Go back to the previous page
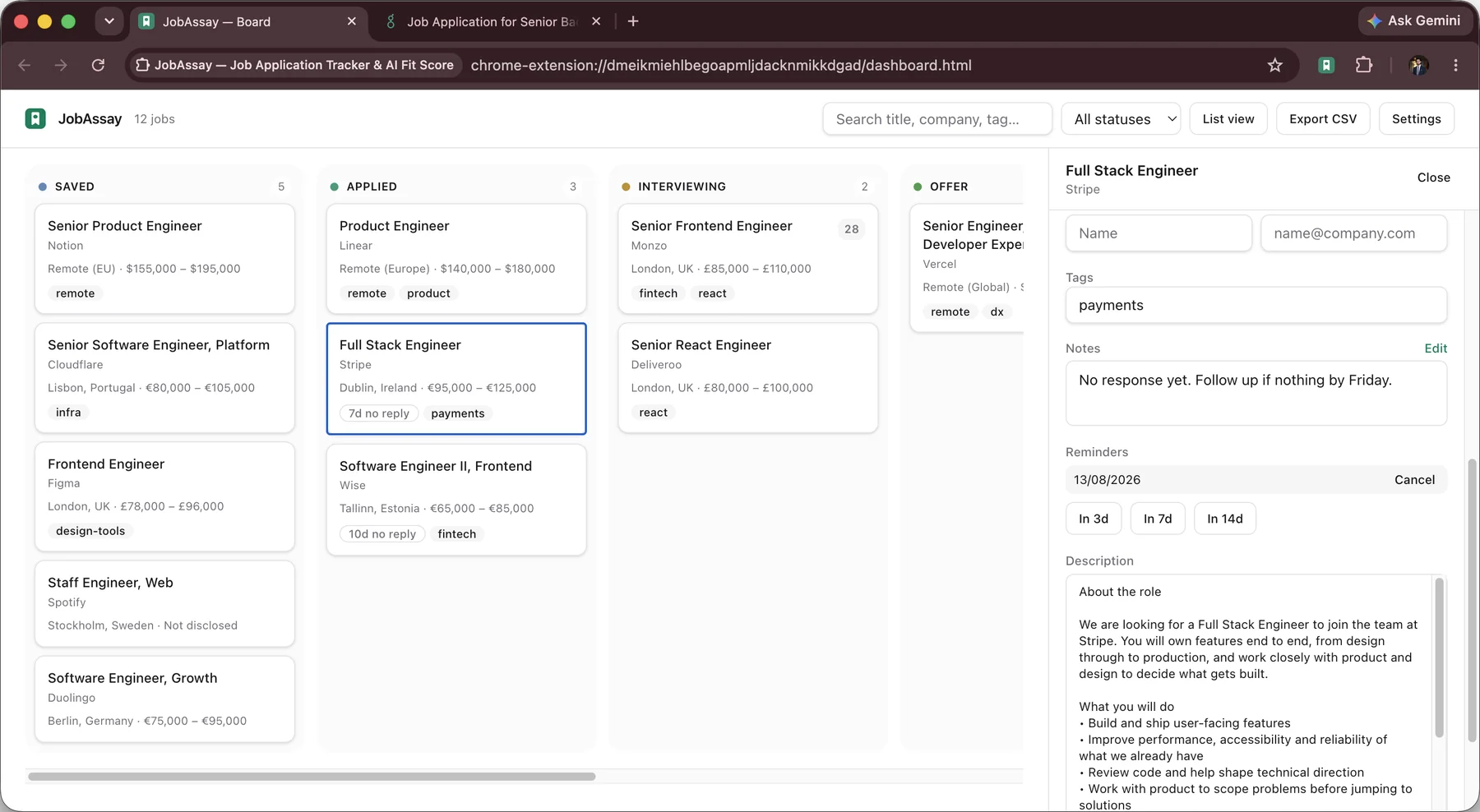 pos(25,65)
